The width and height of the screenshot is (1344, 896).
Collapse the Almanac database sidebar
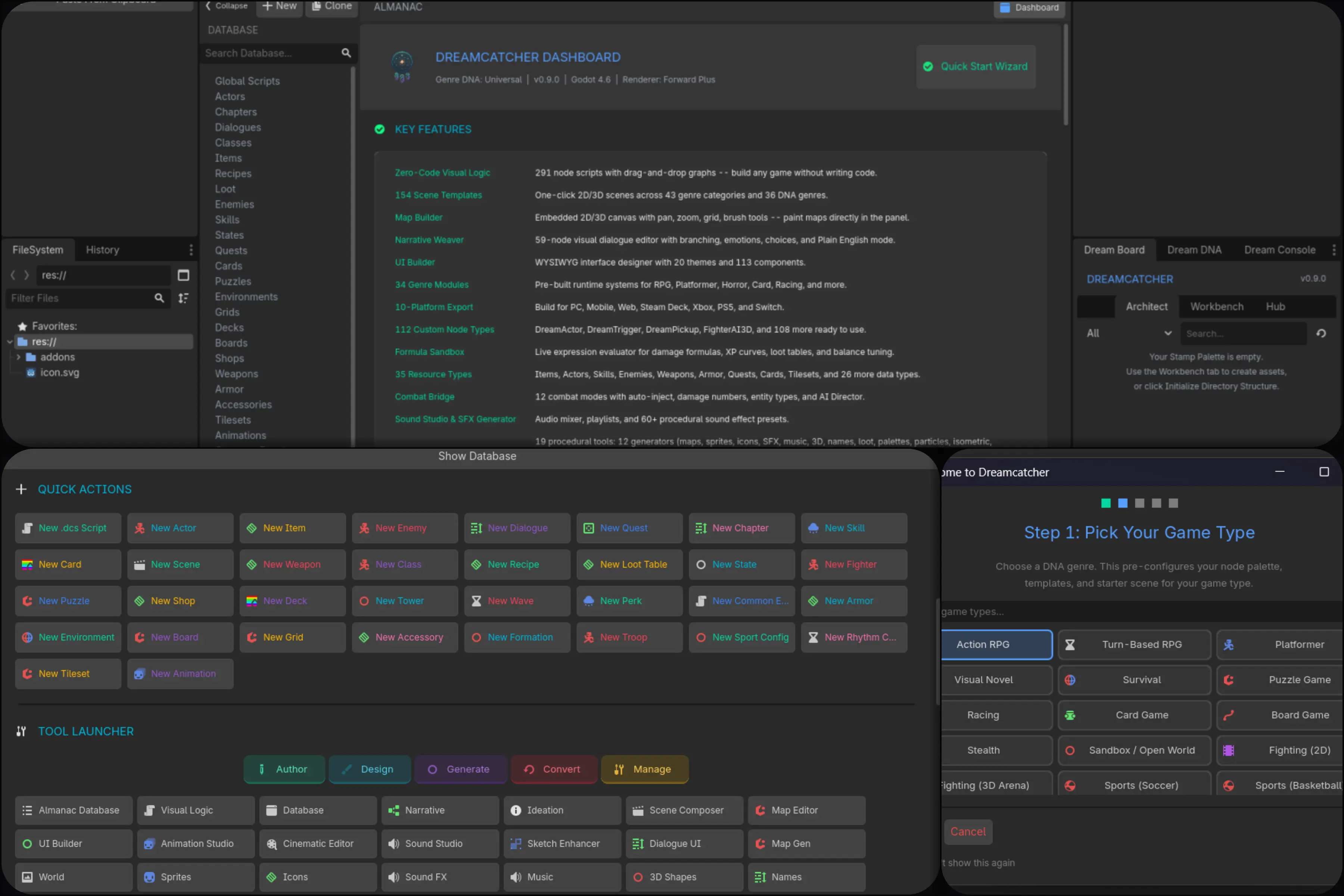pyautogui.click(x=226, y=6)
